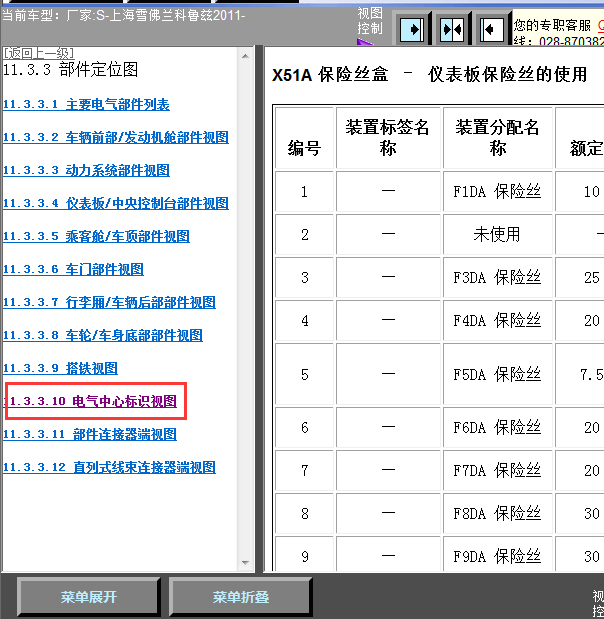Click the 未使用 cell in row 2

click(497, 234)
